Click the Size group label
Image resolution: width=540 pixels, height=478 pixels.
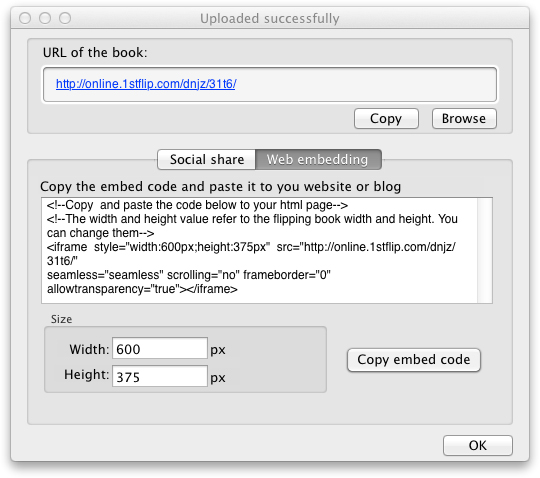click(61, 319)
